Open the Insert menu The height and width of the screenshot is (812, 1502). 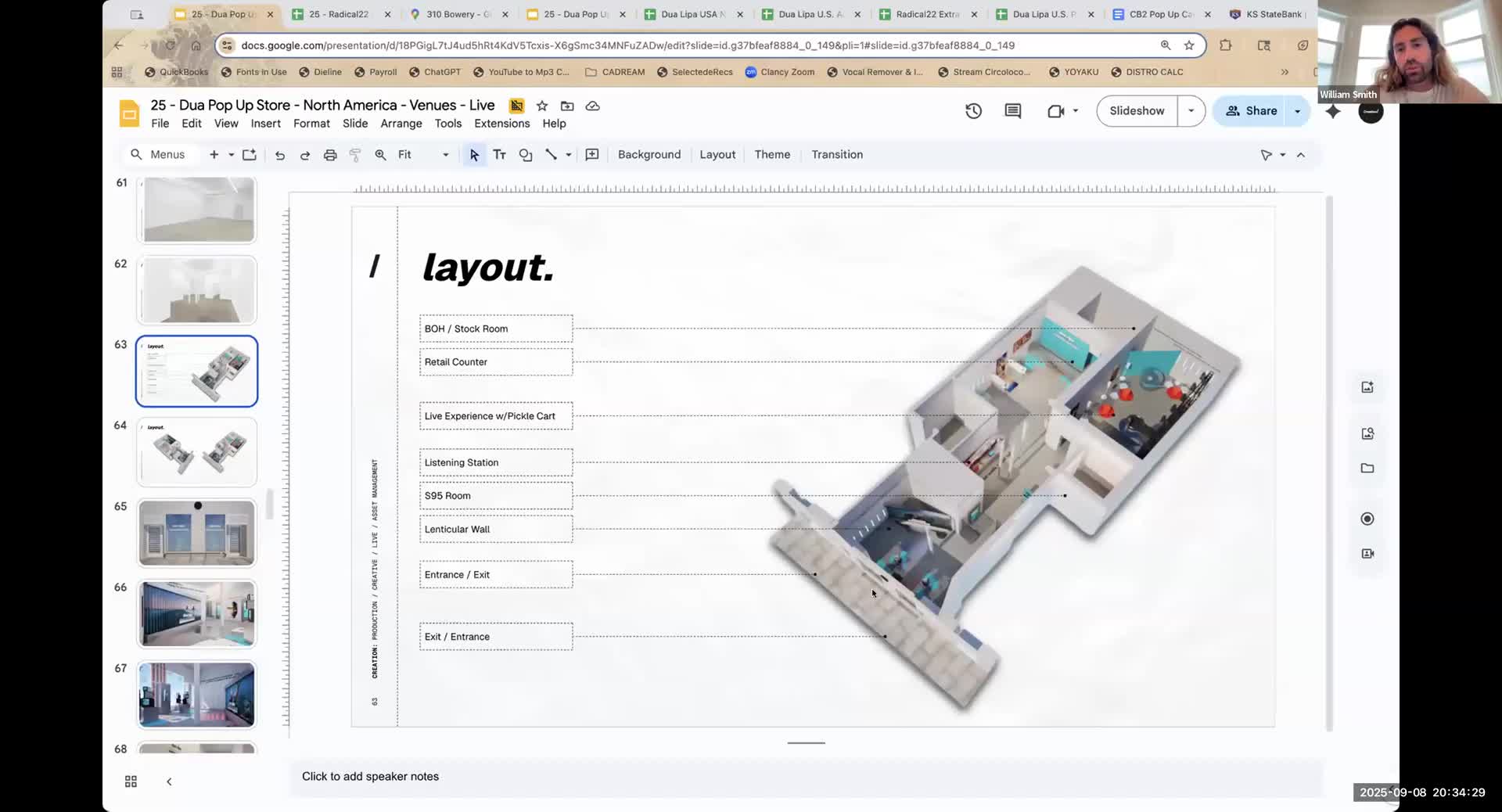coord(265,124)
